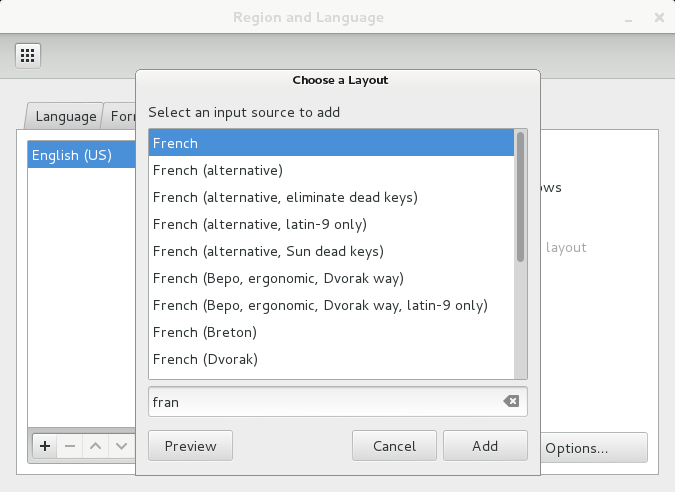Click the move-up arrow icon
Screen dimensions: 675x492
96,446
